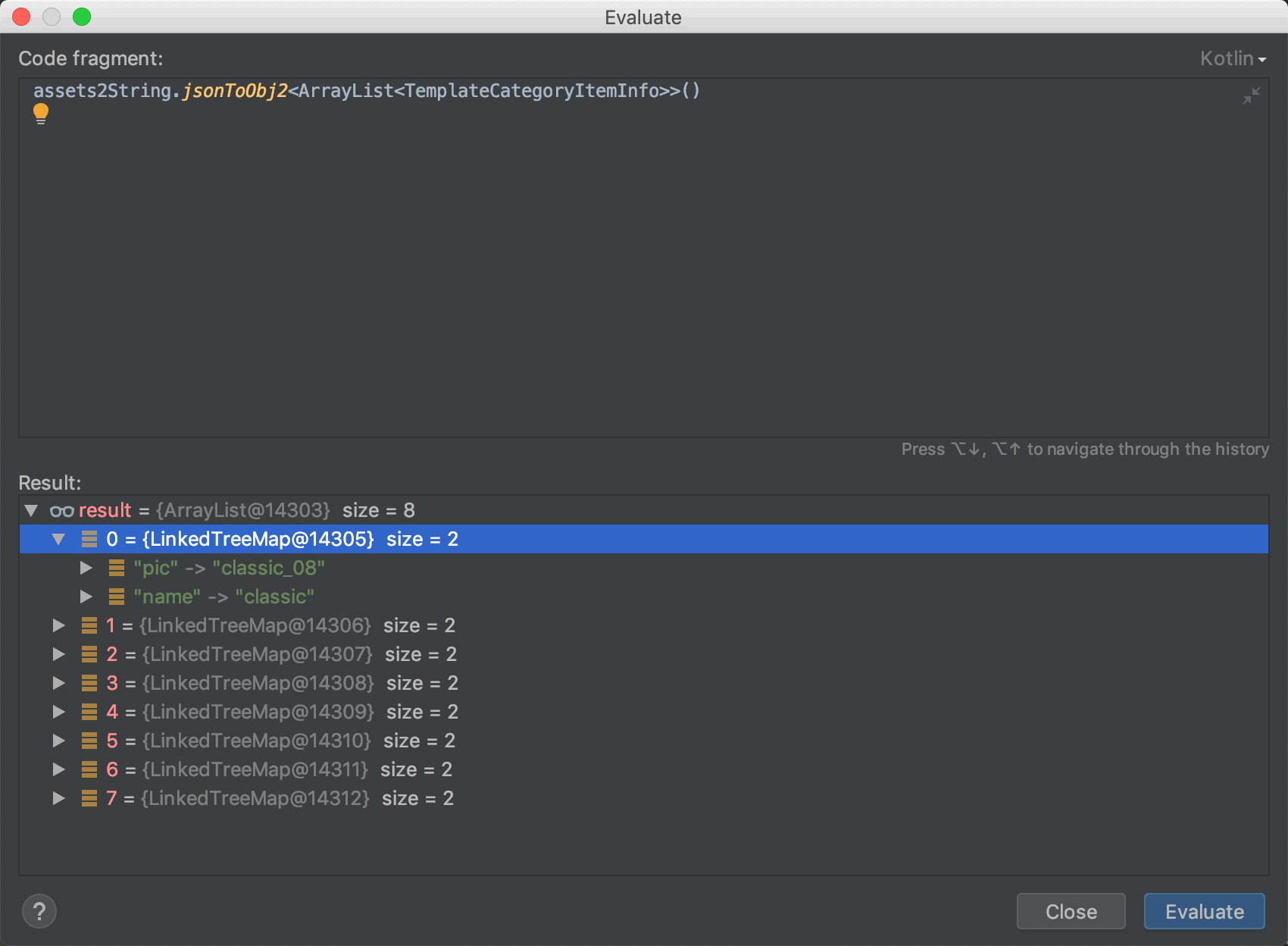Collapse the result ArrayList root node
This screenshot has height=946, width=1288.
tap(31, 511)
